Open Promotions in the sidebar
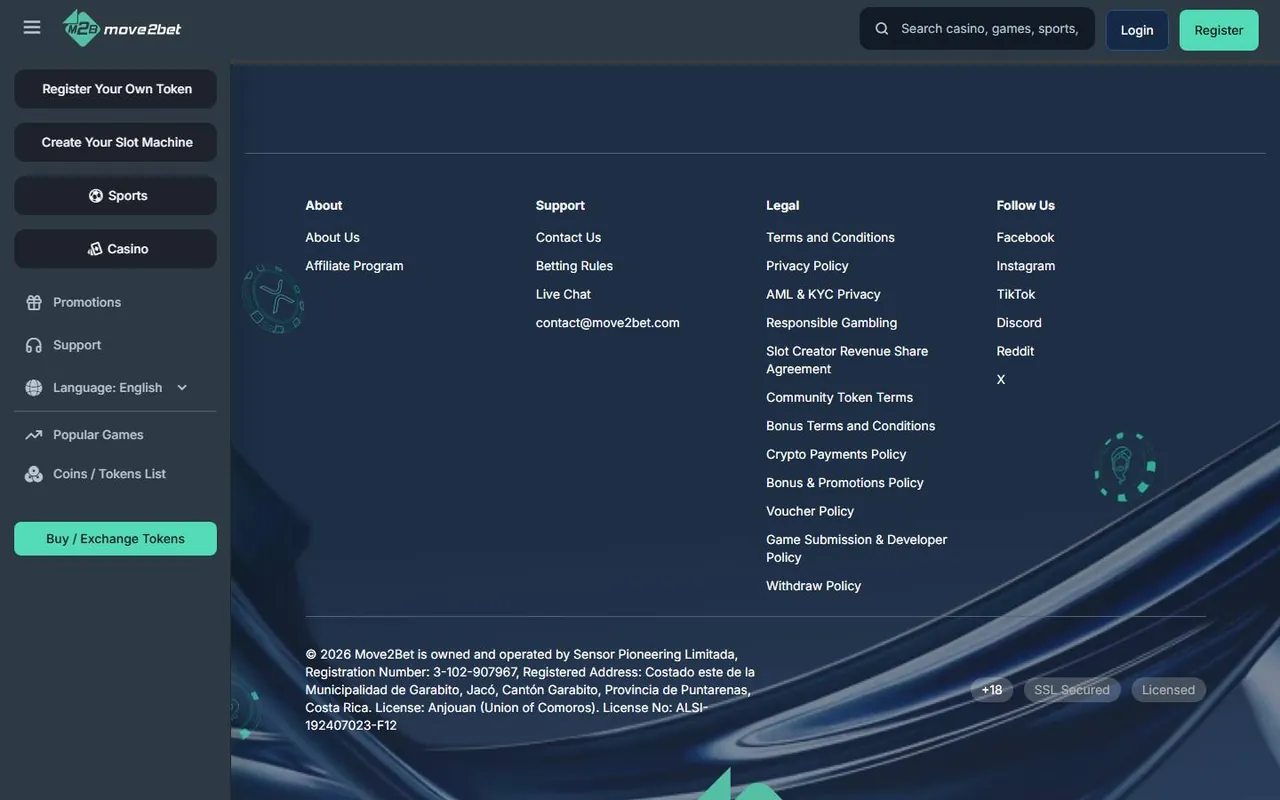 click(x=87, y=302)
